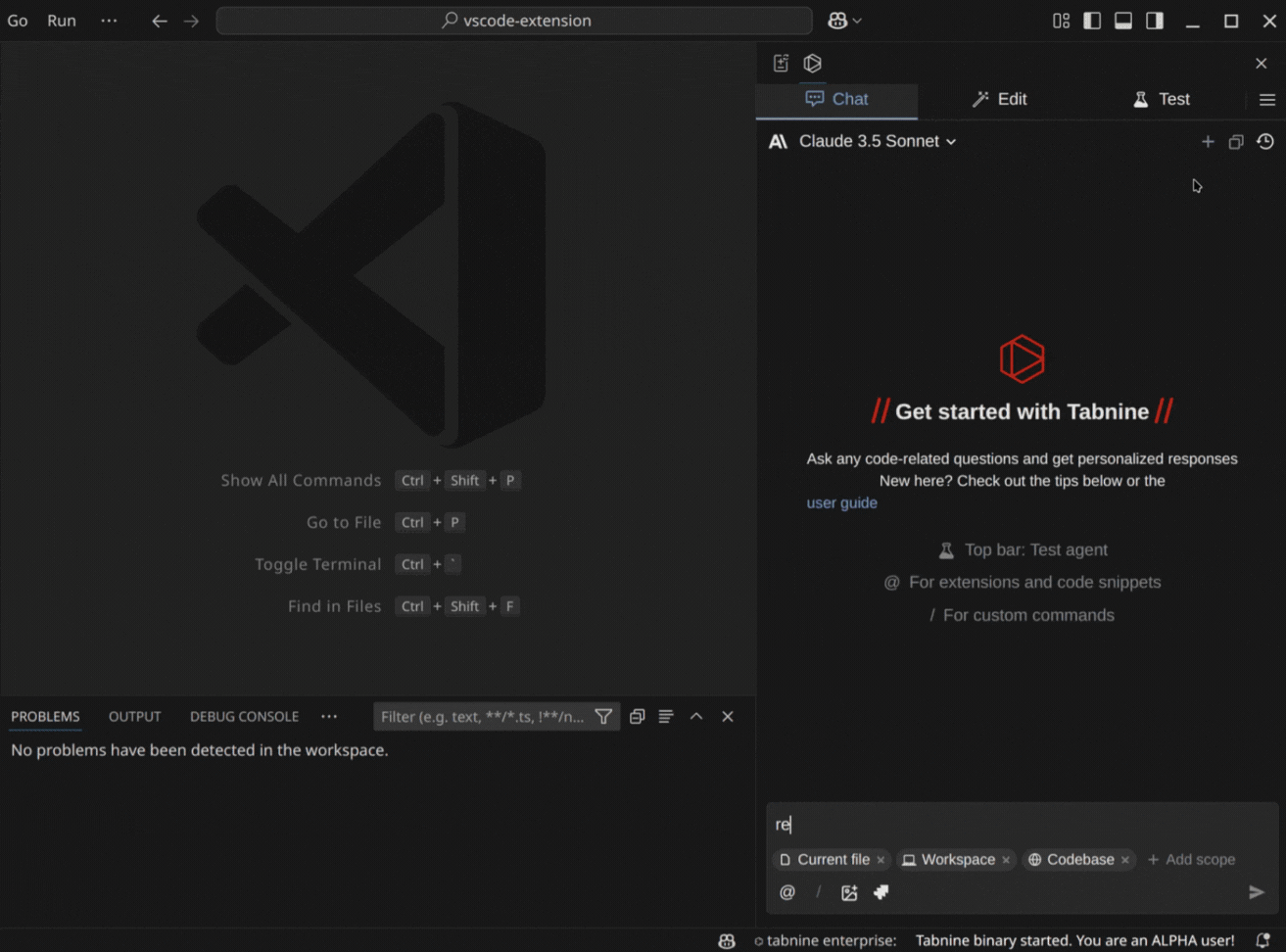
Task: Switch to the Edit tab
Action: pyautogui.click(x=999, y=99)
